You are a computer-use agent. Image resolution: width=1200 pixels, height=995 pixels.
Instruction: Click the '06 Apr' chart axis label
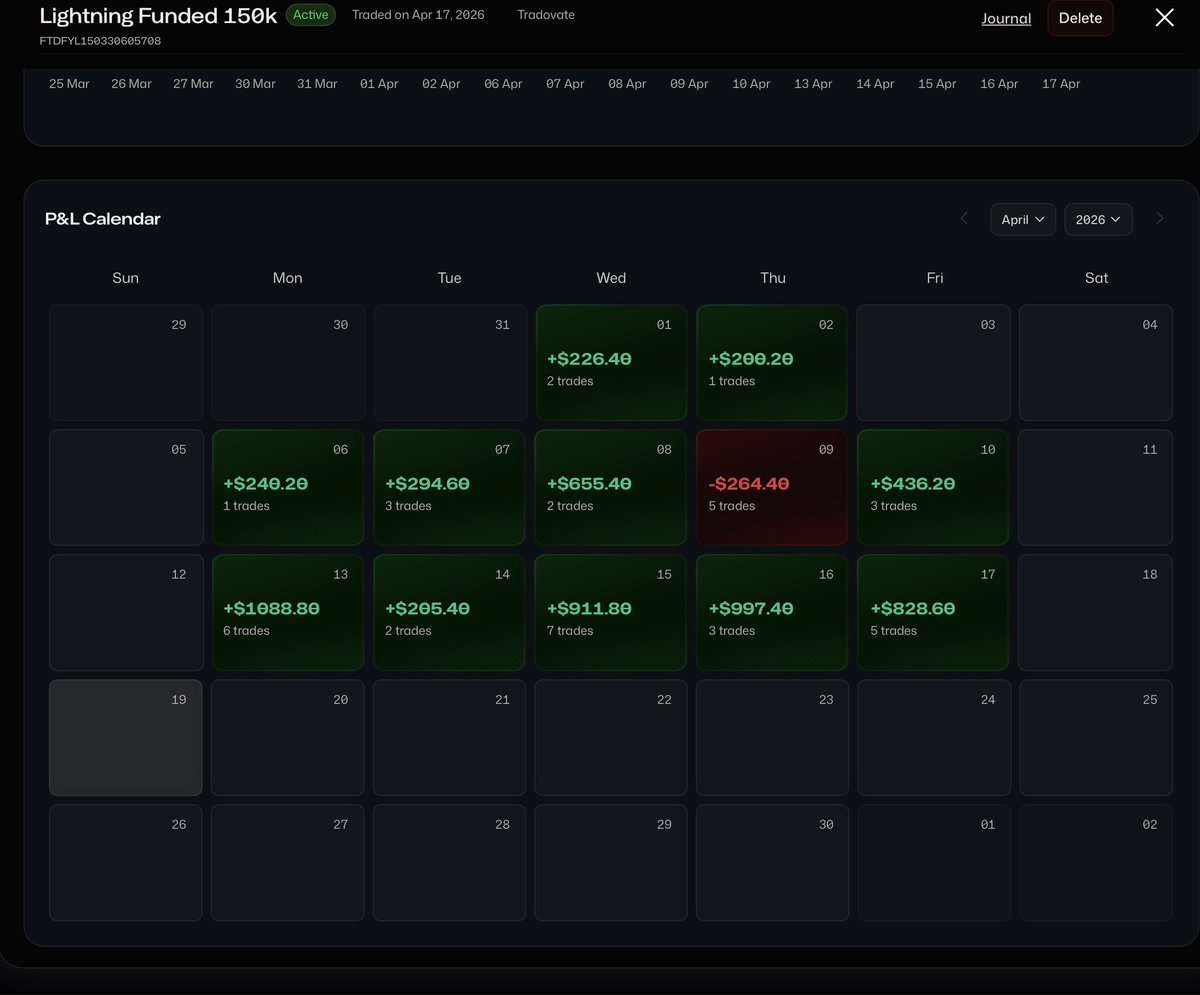503,84
